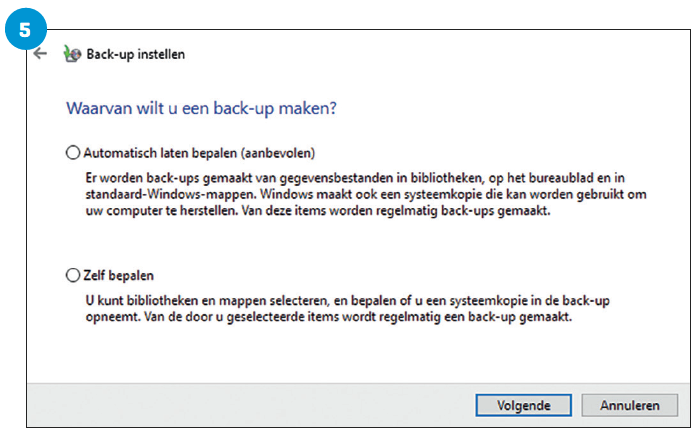Click the 'Zelf bepalen' label text
The image size is (694, 433).
point(119,275)
